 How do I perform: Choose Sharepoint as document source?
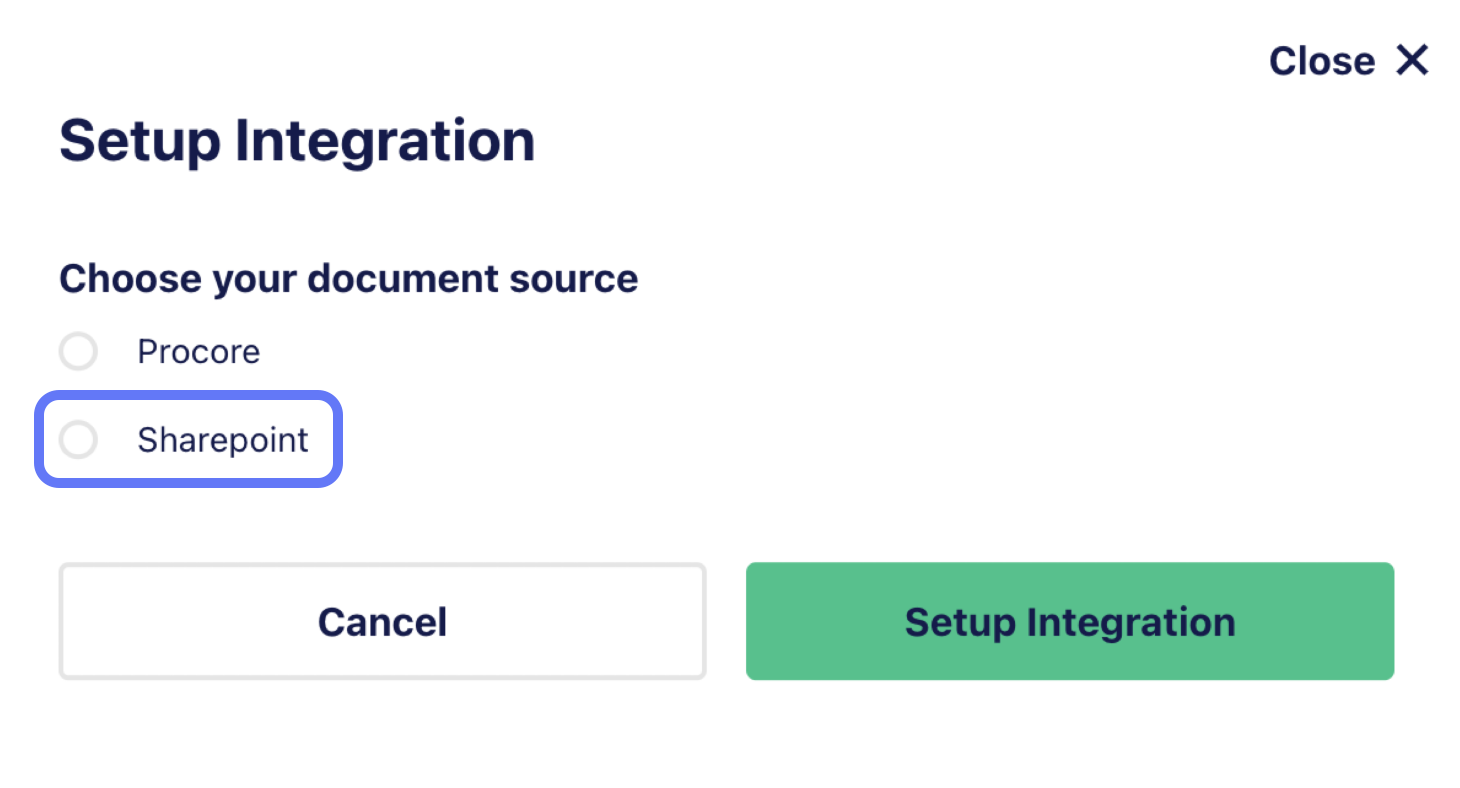coord(78,440)
